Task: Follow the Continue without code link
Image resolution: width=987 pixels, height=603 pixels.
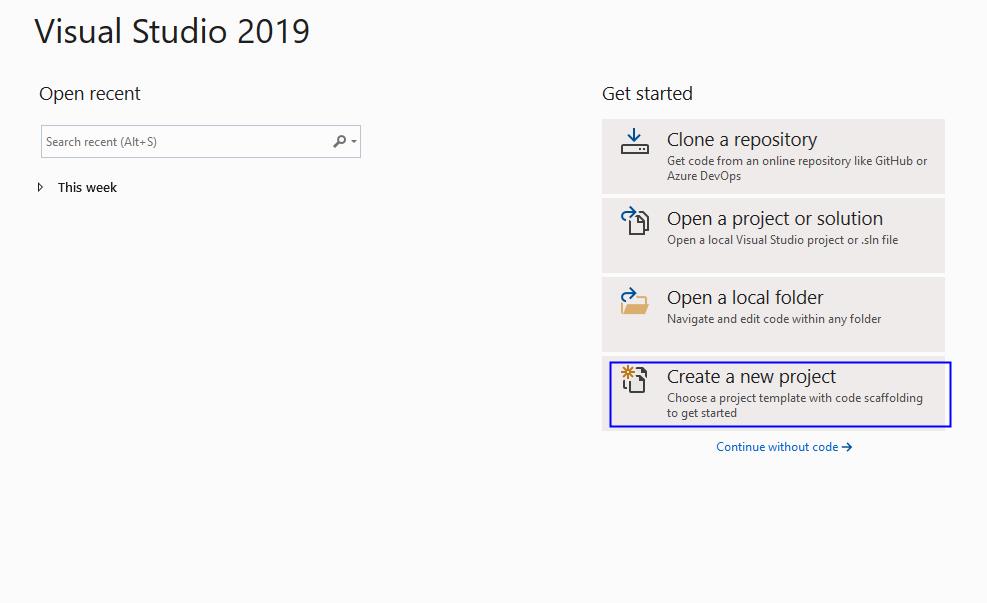Action: (777, 447)
